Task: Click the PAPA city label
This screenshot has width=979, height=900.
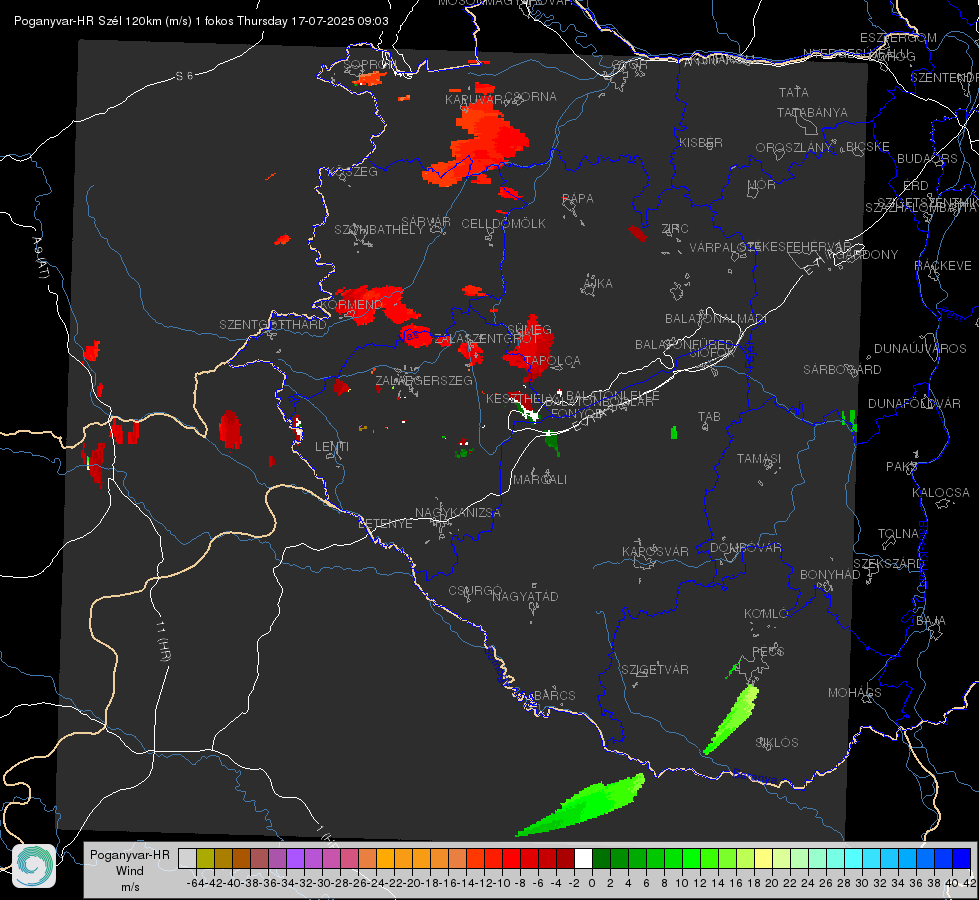Action: click(578, 199)
